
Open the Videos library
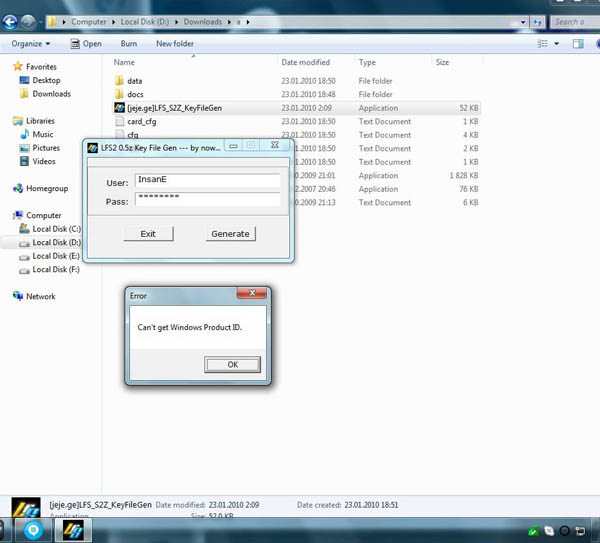click(x=44, y=161)
